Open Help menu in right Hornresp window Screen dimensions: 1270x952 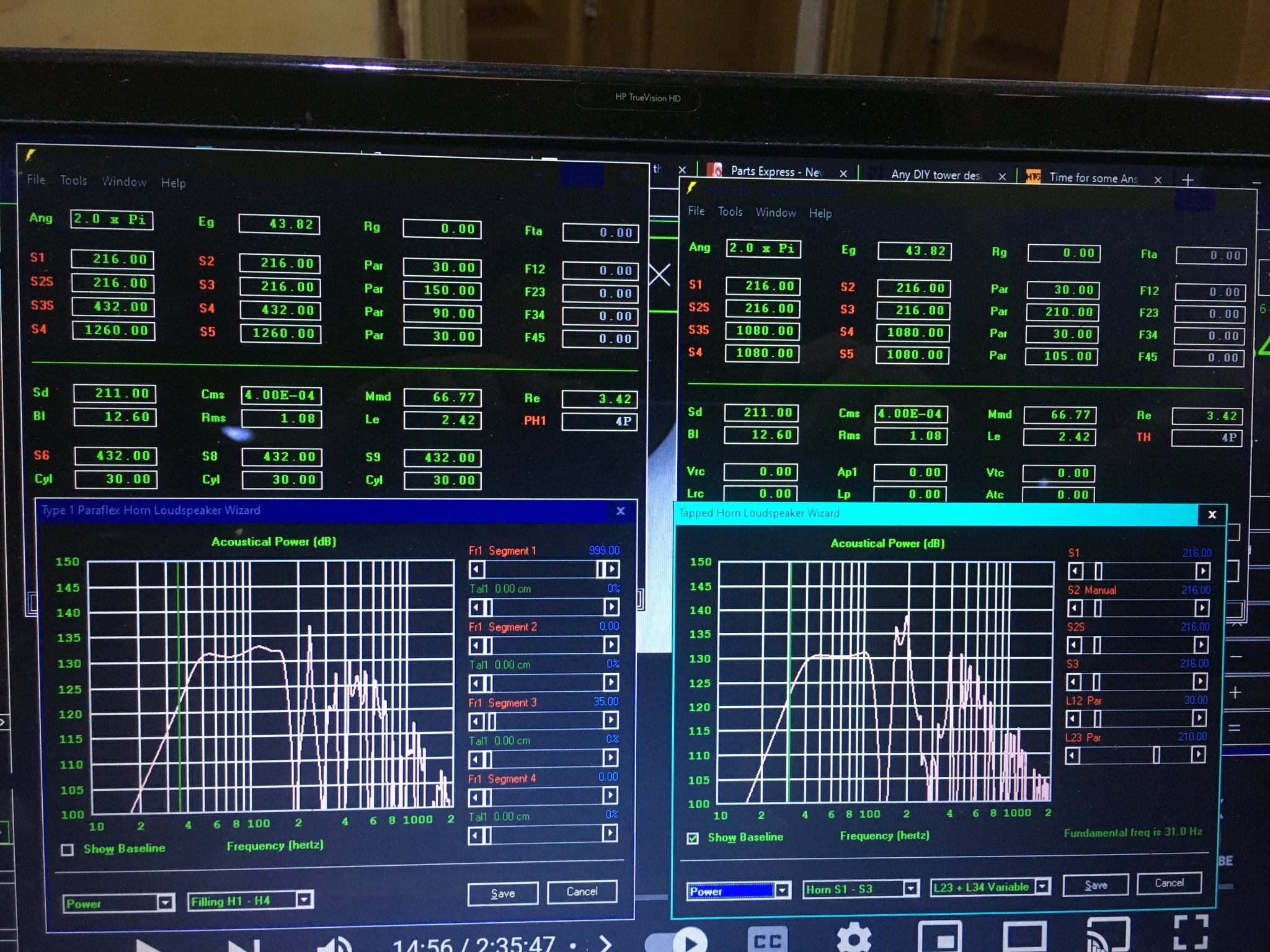(820, 213)
